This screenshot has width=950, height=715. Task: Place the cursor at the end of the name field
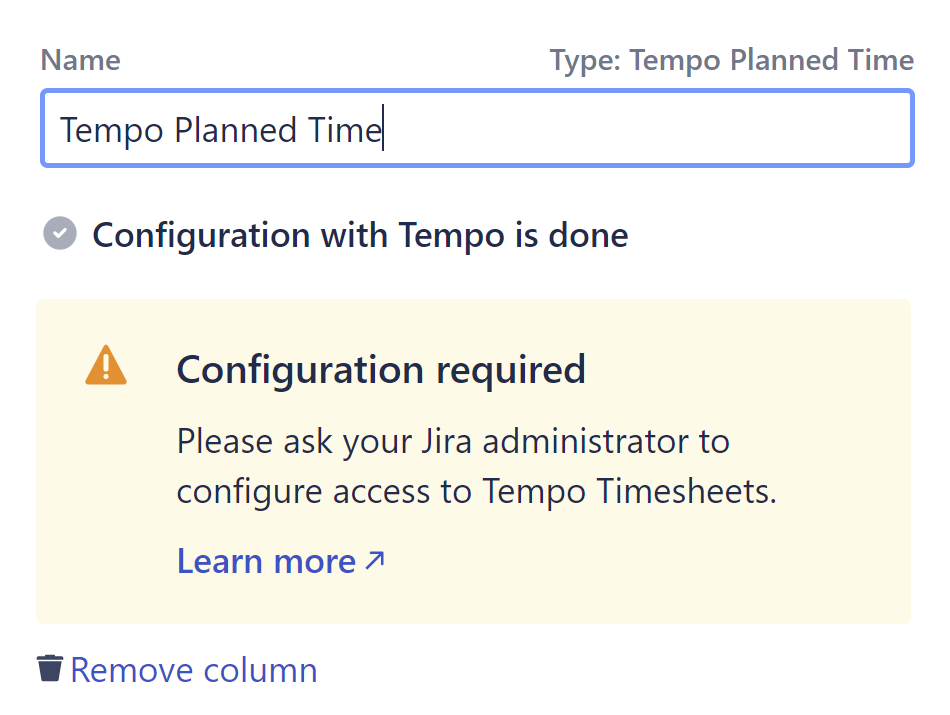(x=384, y=129)
